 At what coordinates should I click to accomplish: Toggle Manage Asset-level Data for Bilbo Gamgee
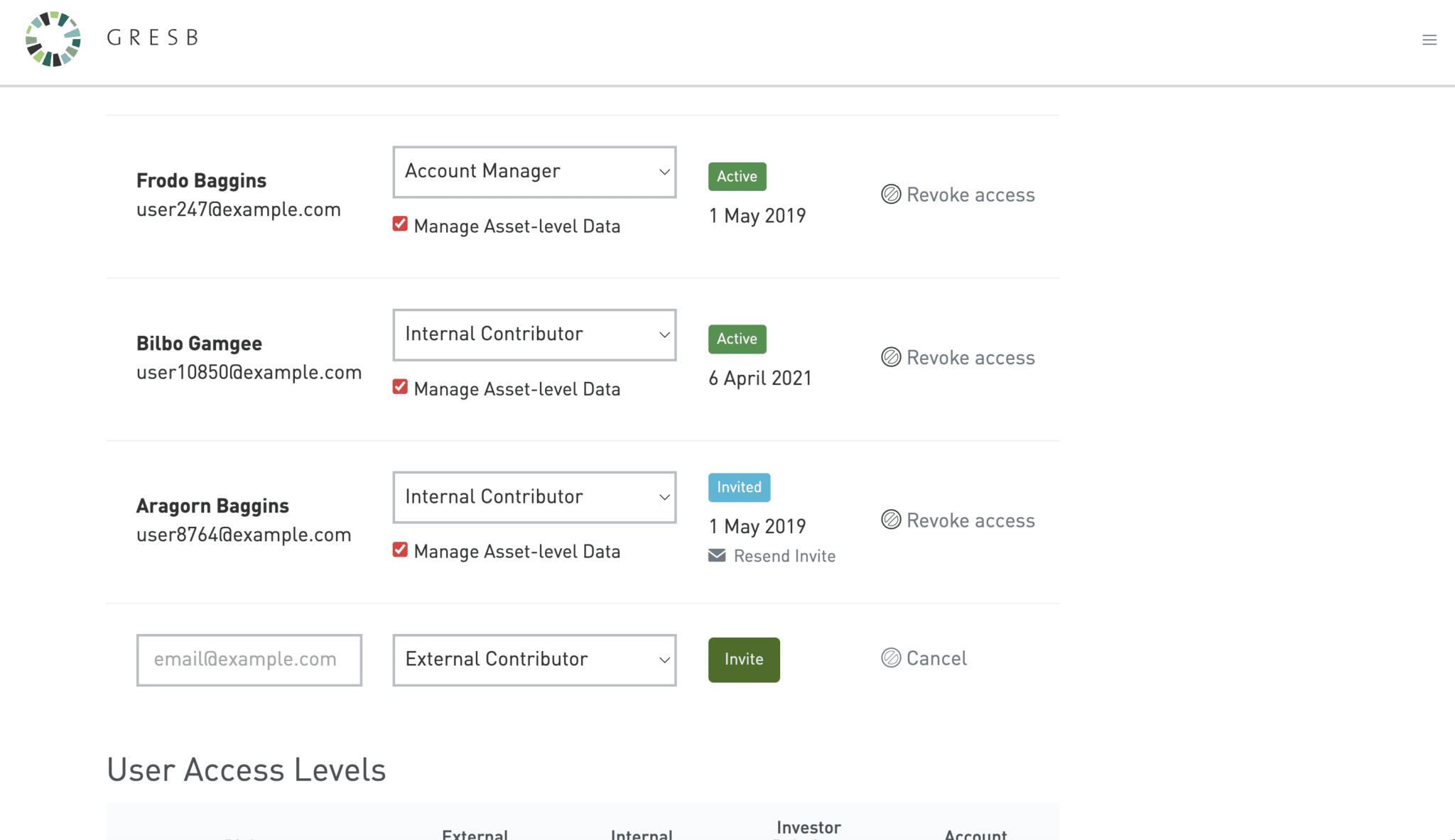(400, 387)
